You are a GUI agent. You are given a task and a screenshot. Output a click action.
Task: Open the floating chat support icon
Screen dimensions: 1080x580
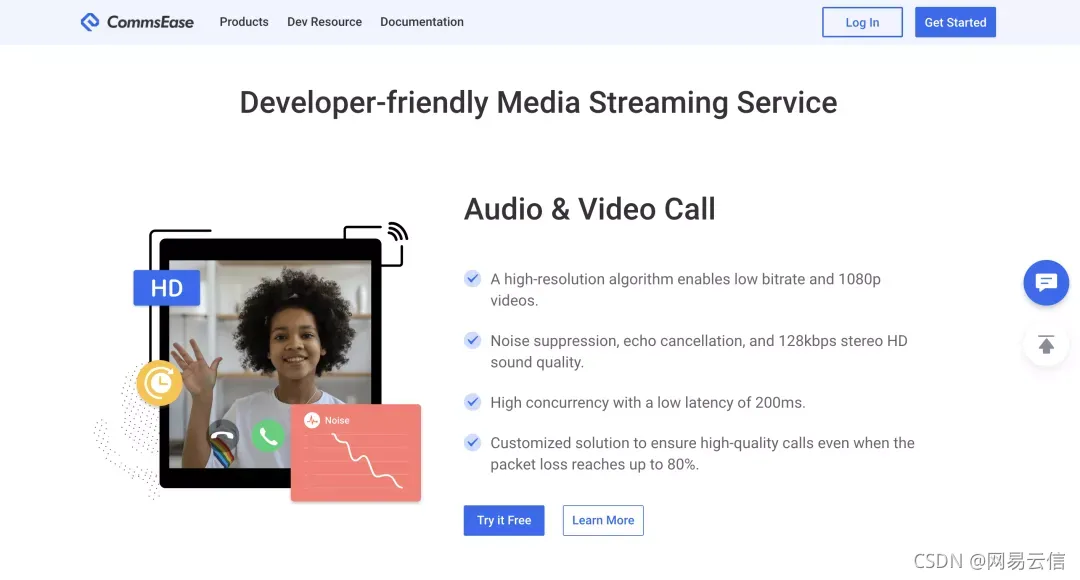pos(1046,282)
